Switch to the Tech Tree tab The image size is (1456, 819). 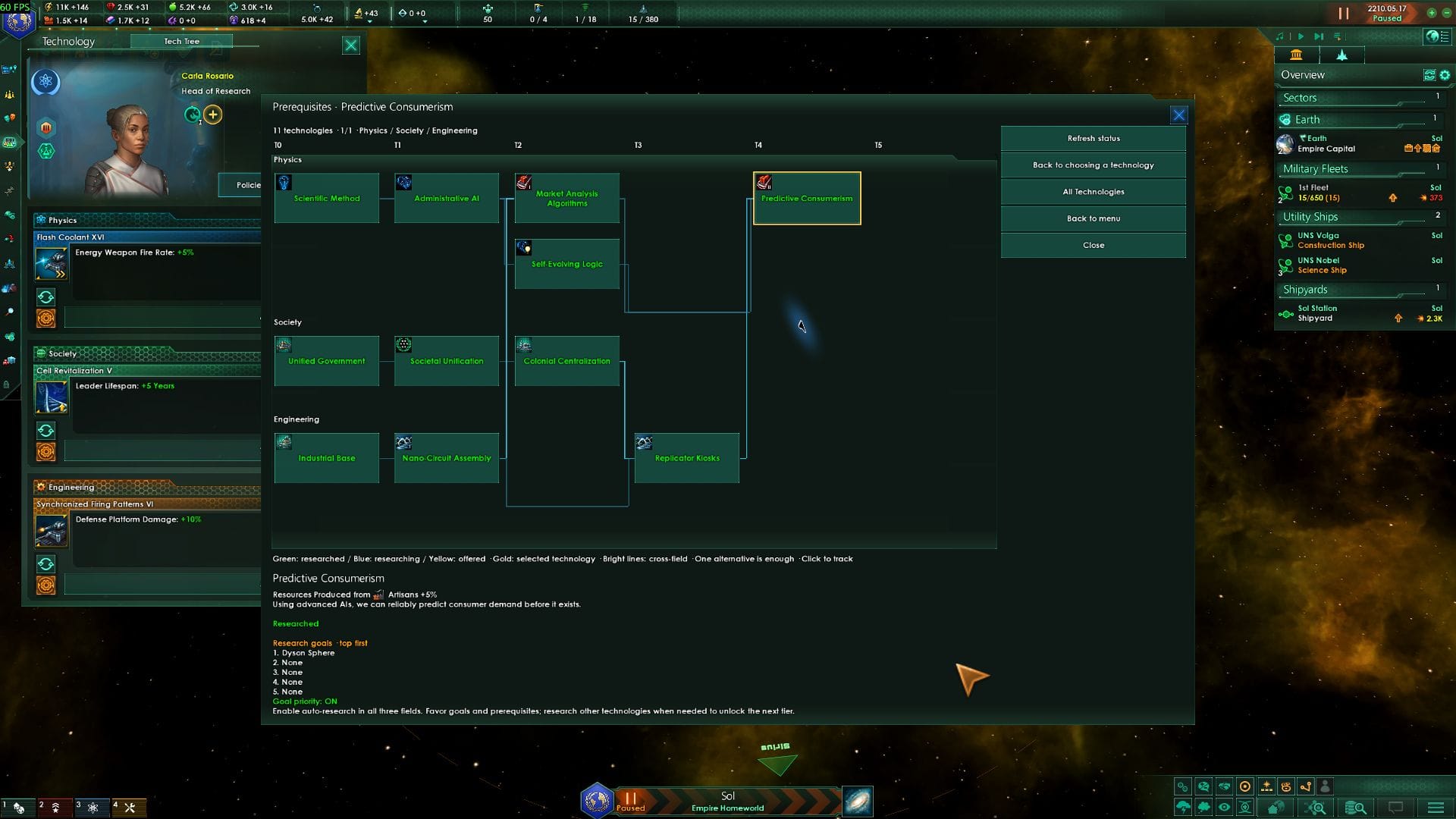(x=181, y=41)
